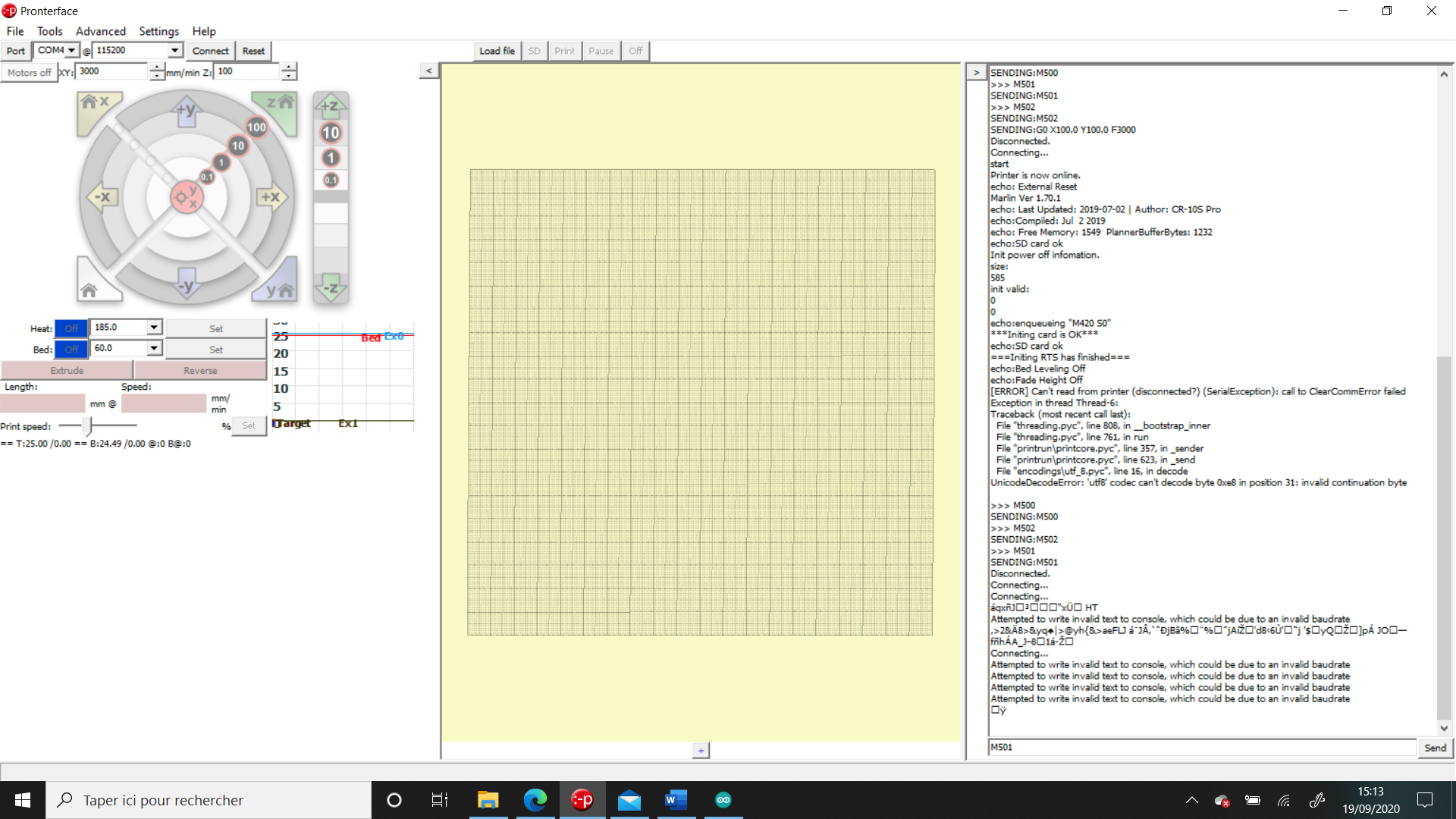Toggle the Bed heater Off button
Image resolution: width=1456 pixels, height=819 pixels.
coord(71,350)
